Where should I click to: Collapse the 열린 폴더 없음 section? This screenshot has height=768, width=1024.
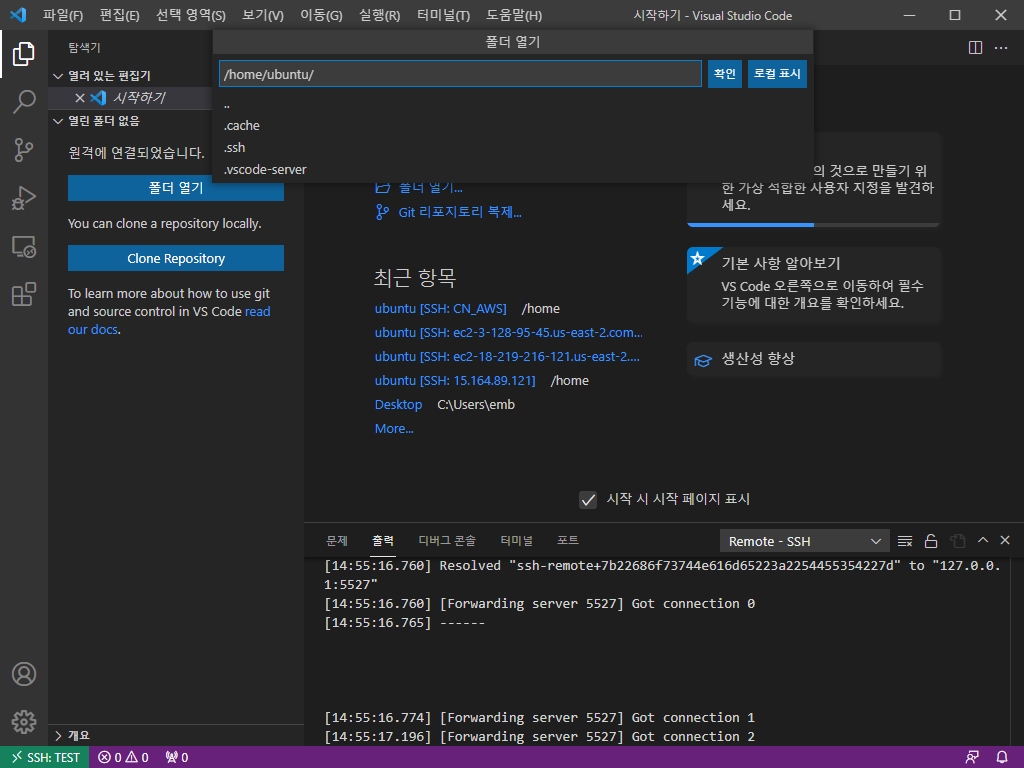pos(58,121)
